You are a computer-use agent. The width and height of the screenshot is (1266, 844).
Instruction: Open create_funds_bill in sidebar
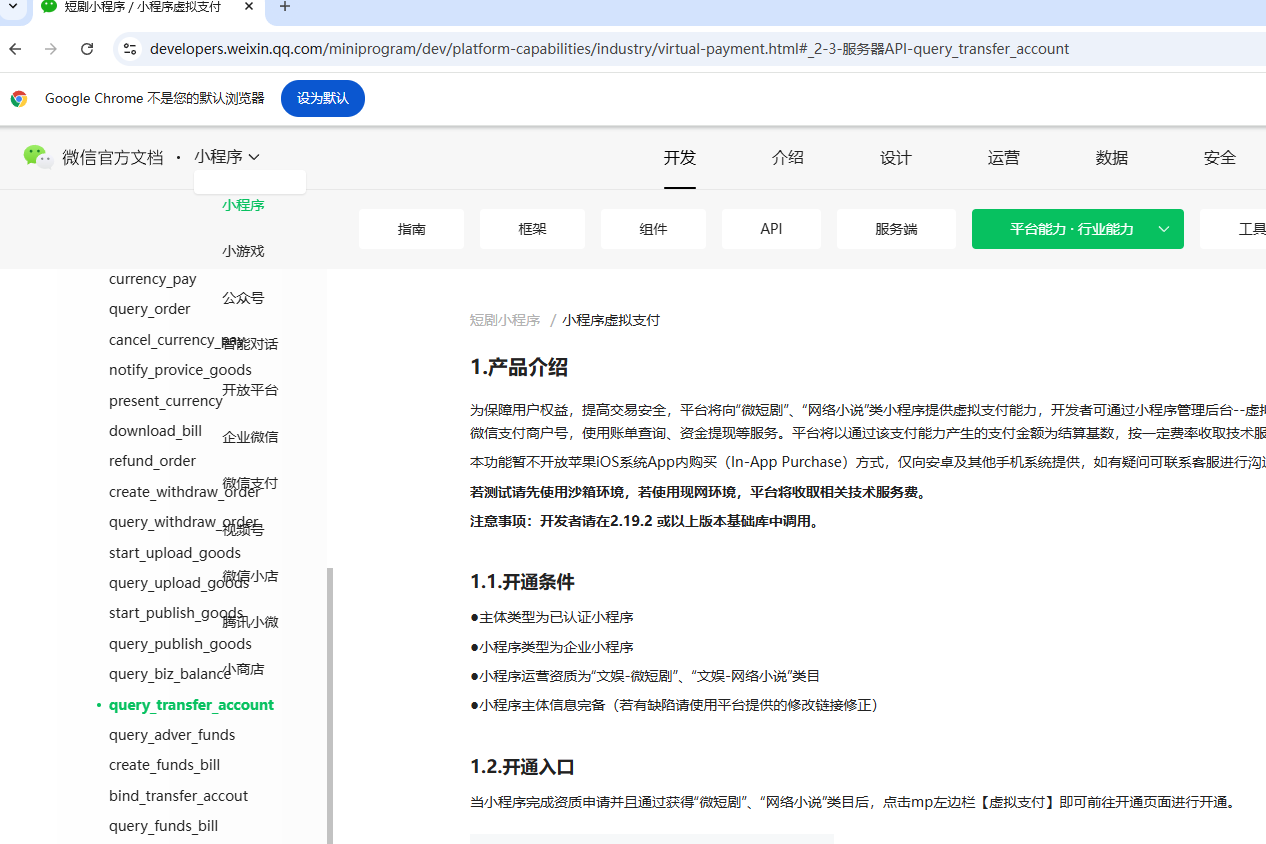[x=165, y=765]
